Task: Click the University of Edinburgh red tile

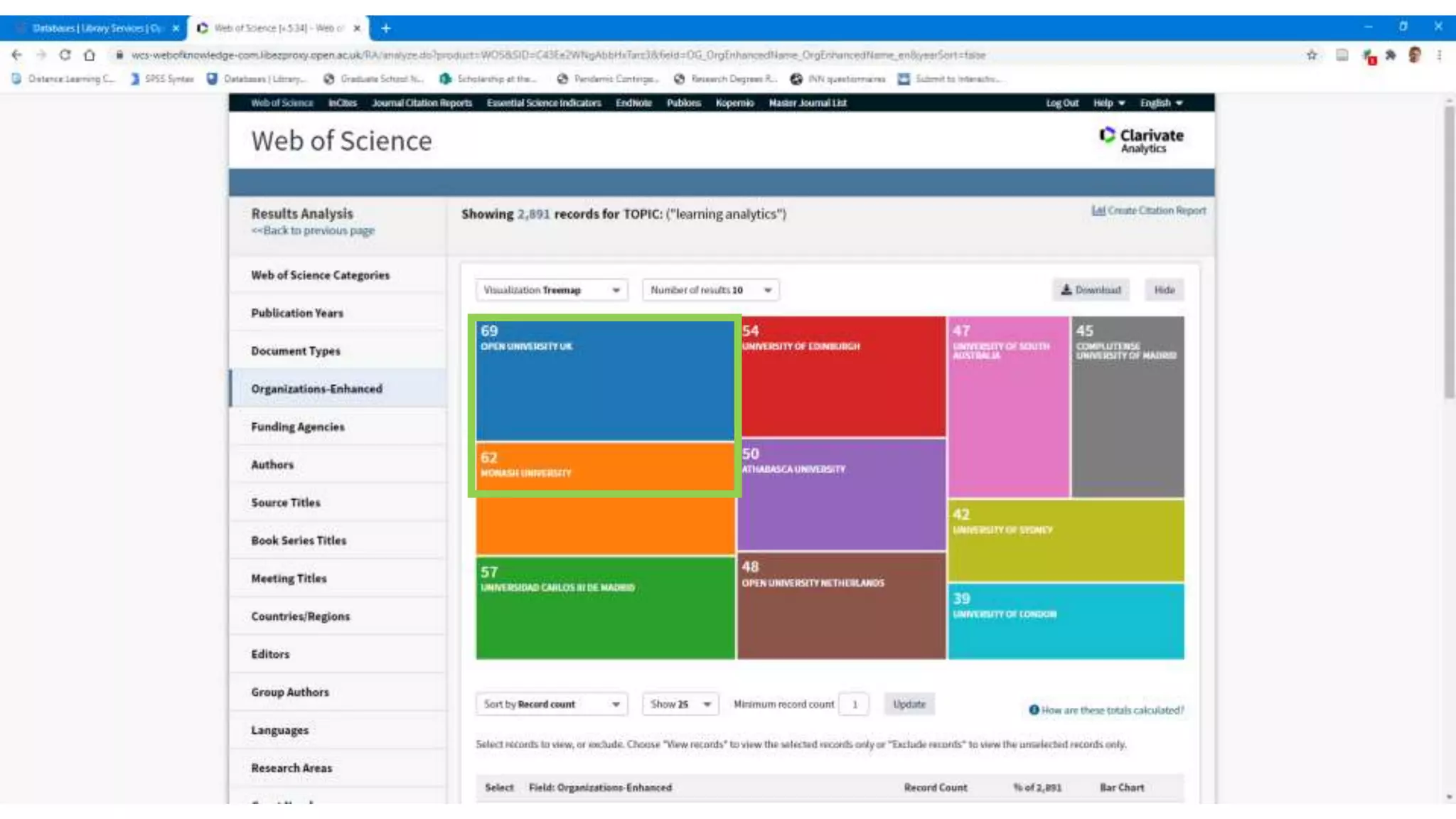Action: coord(842,377)
